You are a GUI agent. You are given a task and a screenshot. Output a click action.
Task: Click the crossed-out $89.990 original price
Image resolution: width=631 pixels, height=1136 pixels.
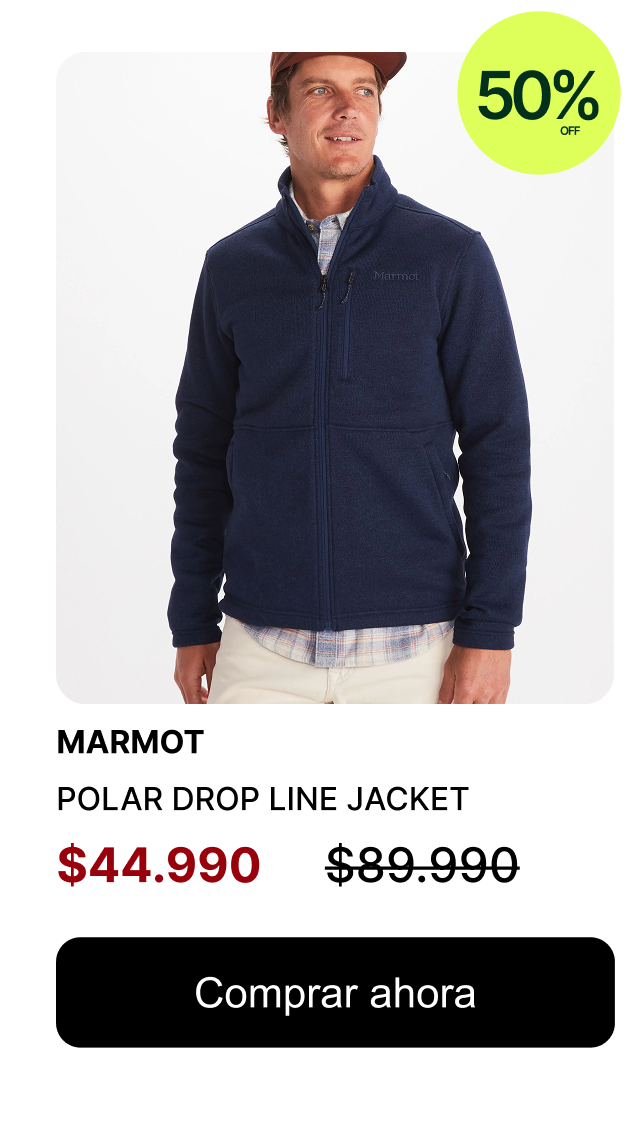click(422, 864)
